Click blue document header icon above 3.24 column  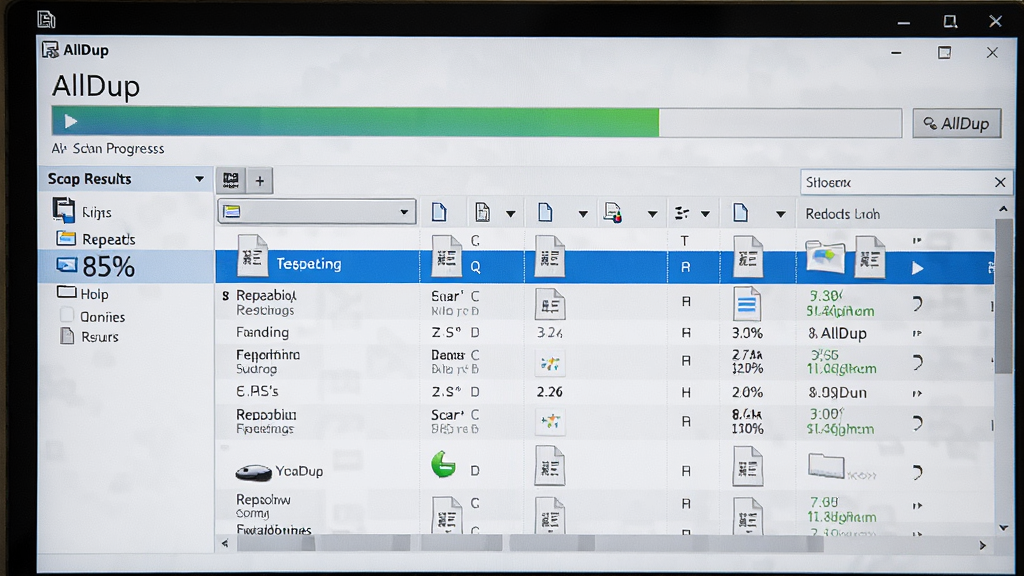point(545,212)
